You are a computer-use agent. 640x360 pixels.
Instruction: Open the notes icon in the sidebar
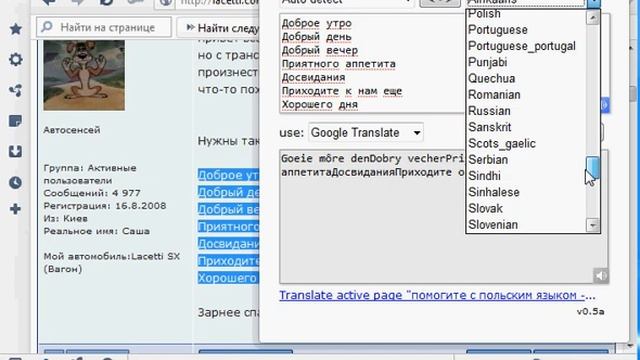[x=16, y=121]
